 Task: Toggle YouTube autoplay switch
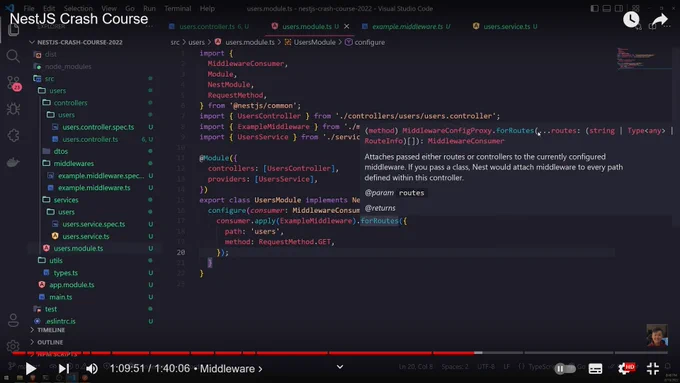(565, 369)
